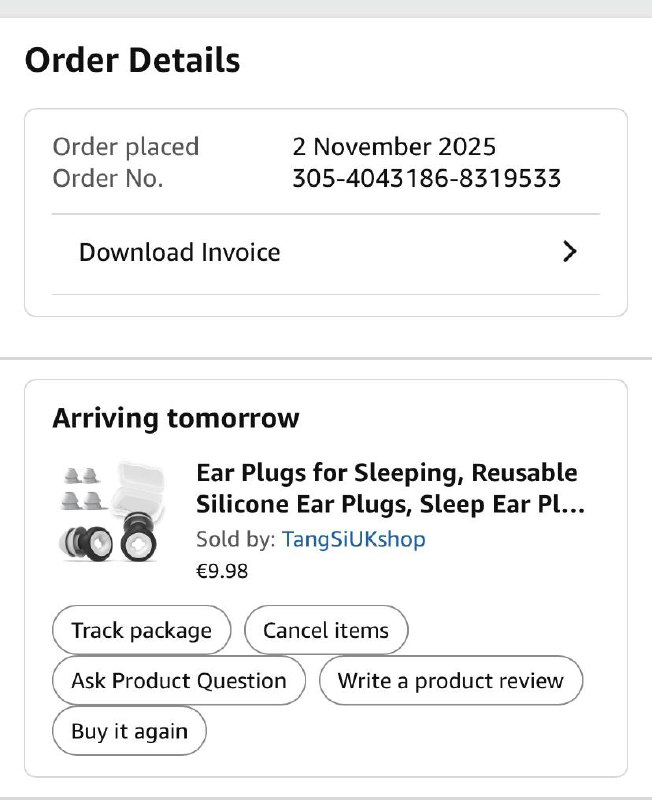
Task: Click the Order No. label
Action: point(107,179)
